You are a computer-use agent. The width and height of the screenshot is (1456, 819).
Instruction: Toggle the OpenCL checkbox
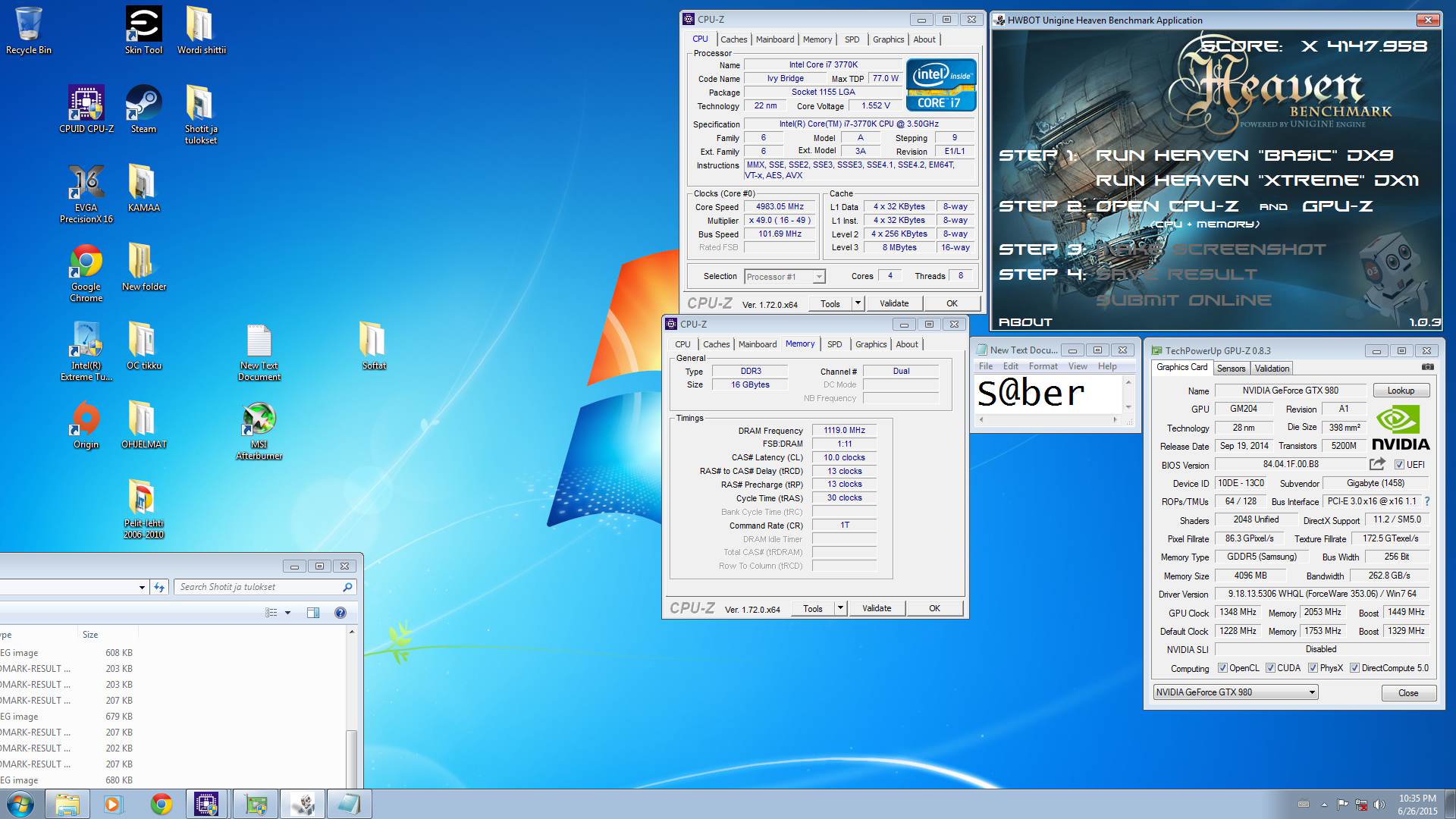point(1222,668)
